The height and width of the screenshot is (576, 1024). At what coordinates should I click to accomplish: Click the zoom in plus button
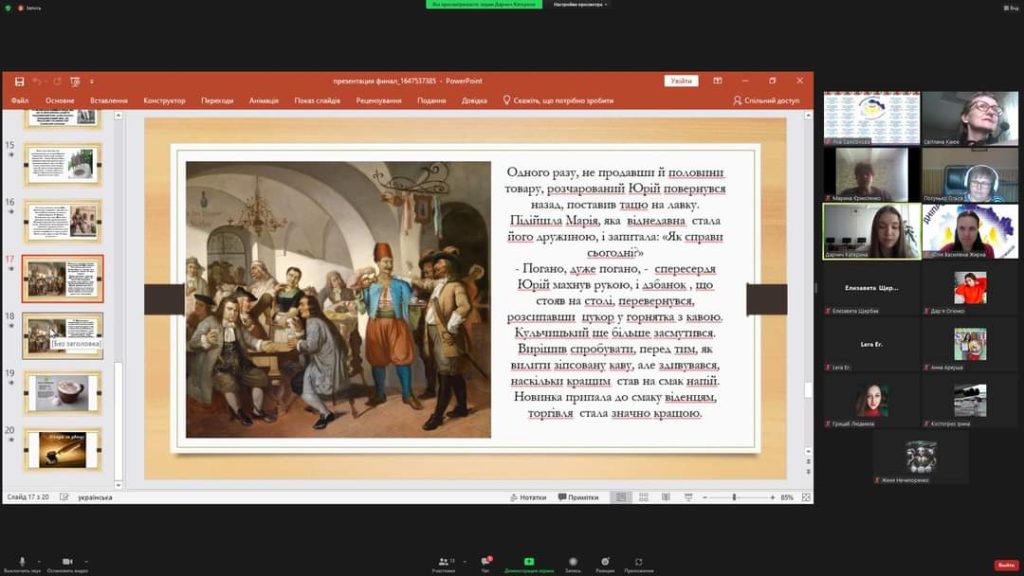(773, 498)
